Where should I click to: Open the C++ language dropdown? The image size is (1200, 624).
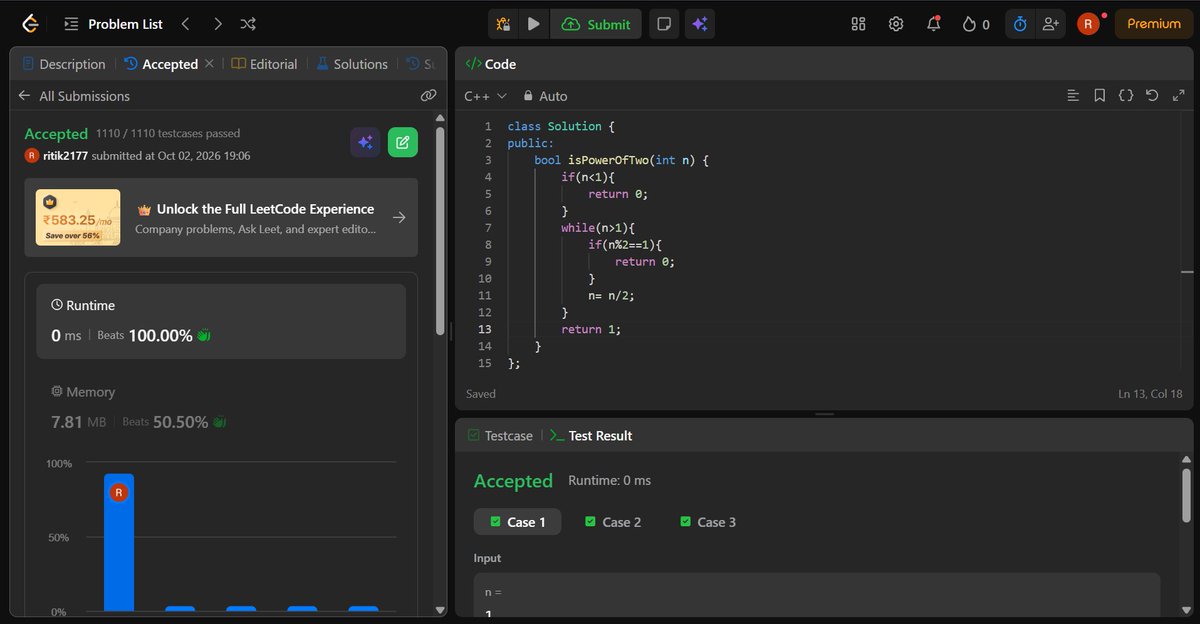[486, 96]
